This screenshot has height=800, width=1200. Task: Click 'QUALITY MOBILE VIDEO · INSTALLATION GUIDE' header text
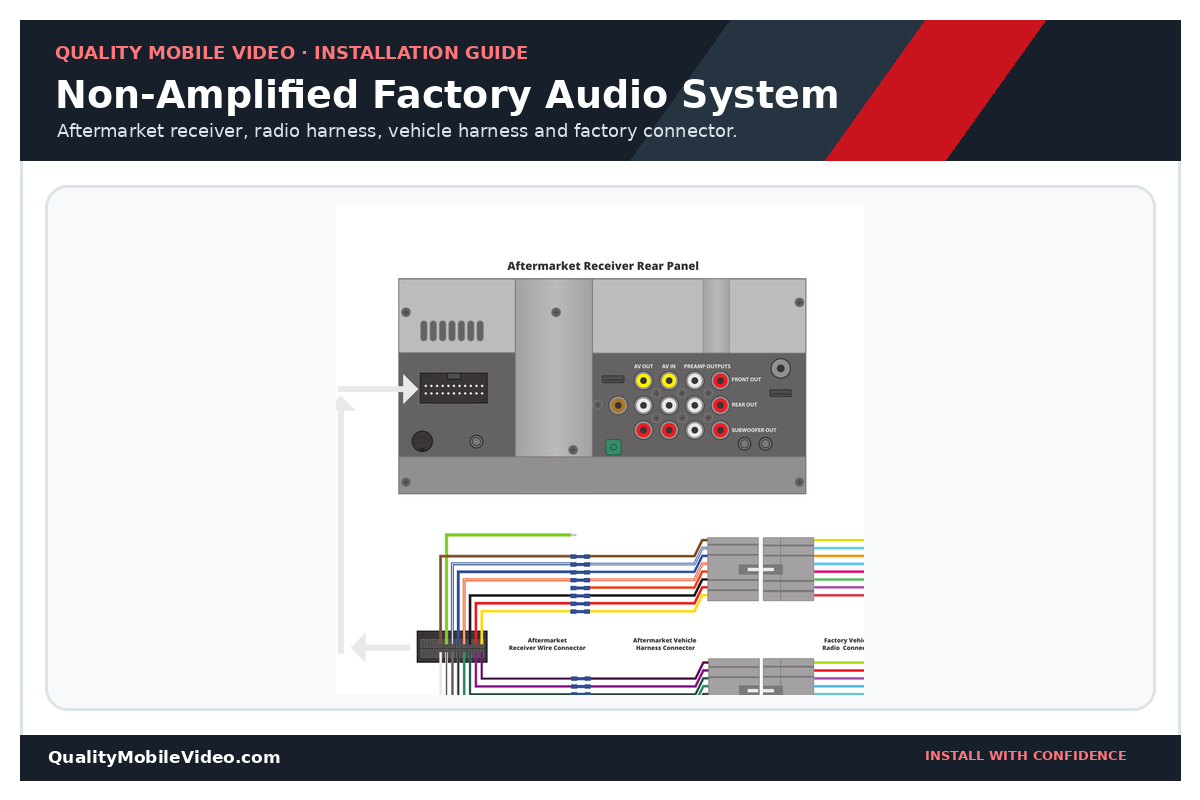tap(291, 54)
